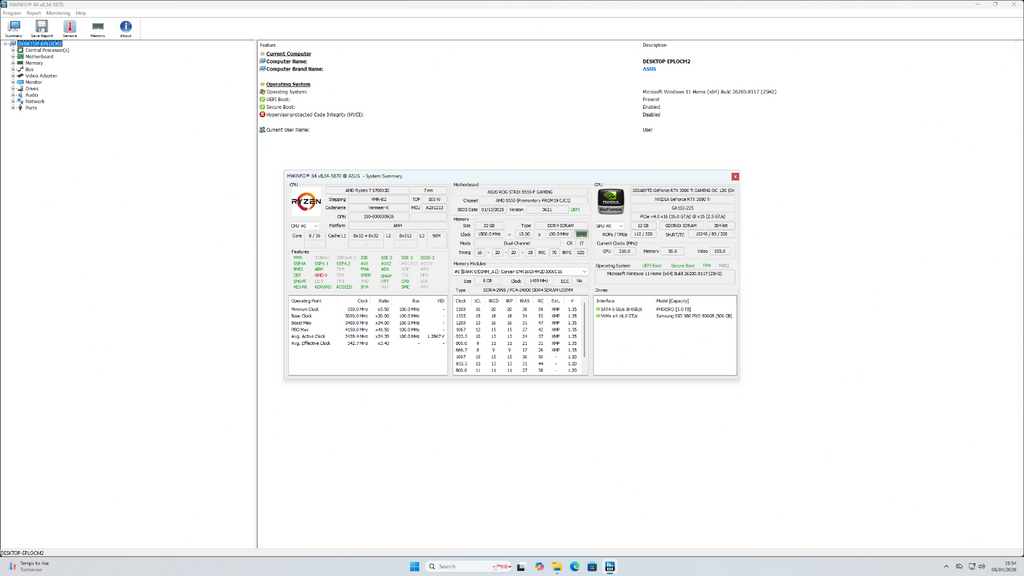Select the SATA 6 Gb/s drive row
1024x576 pixels.
(x=665, y=310)
